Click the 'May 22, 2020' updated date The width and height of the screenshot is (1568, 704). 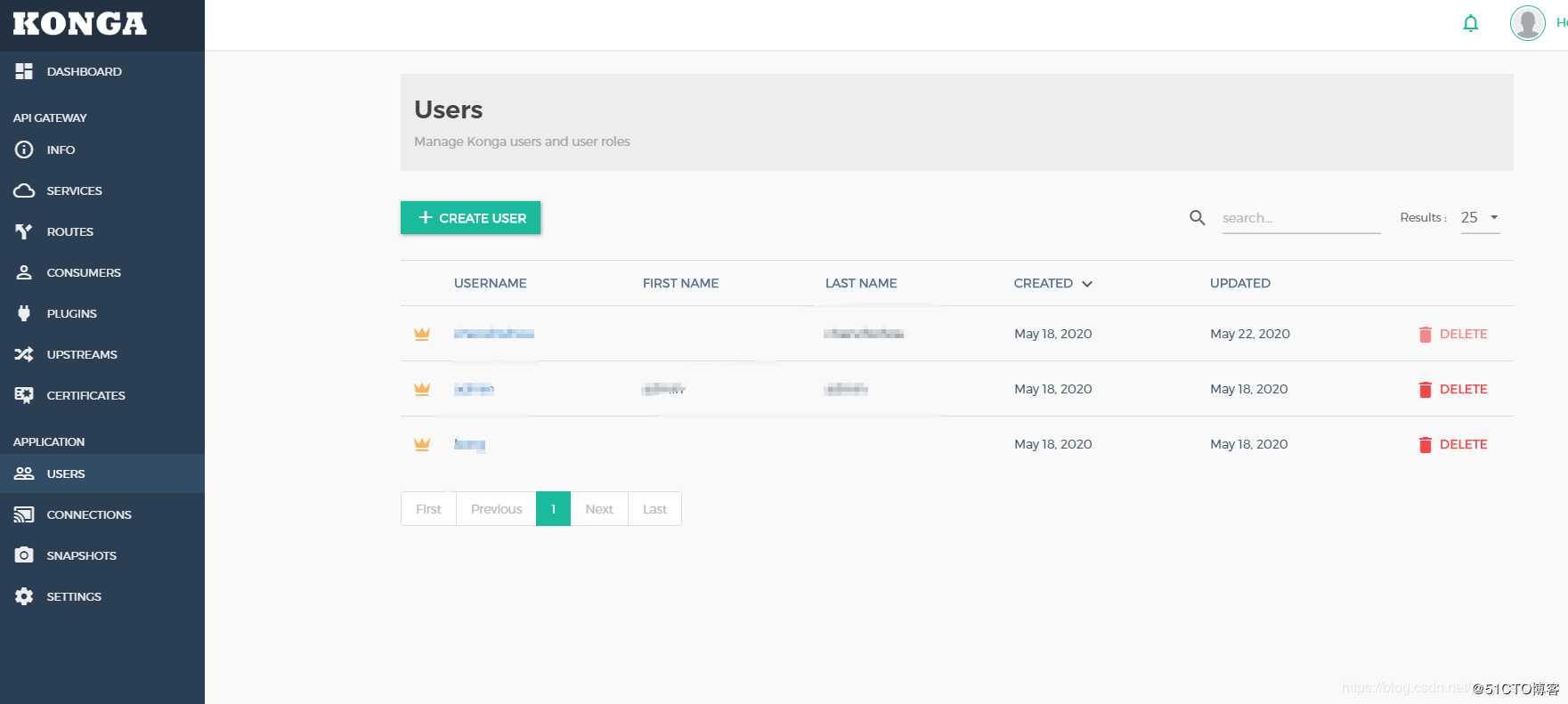1250,334
